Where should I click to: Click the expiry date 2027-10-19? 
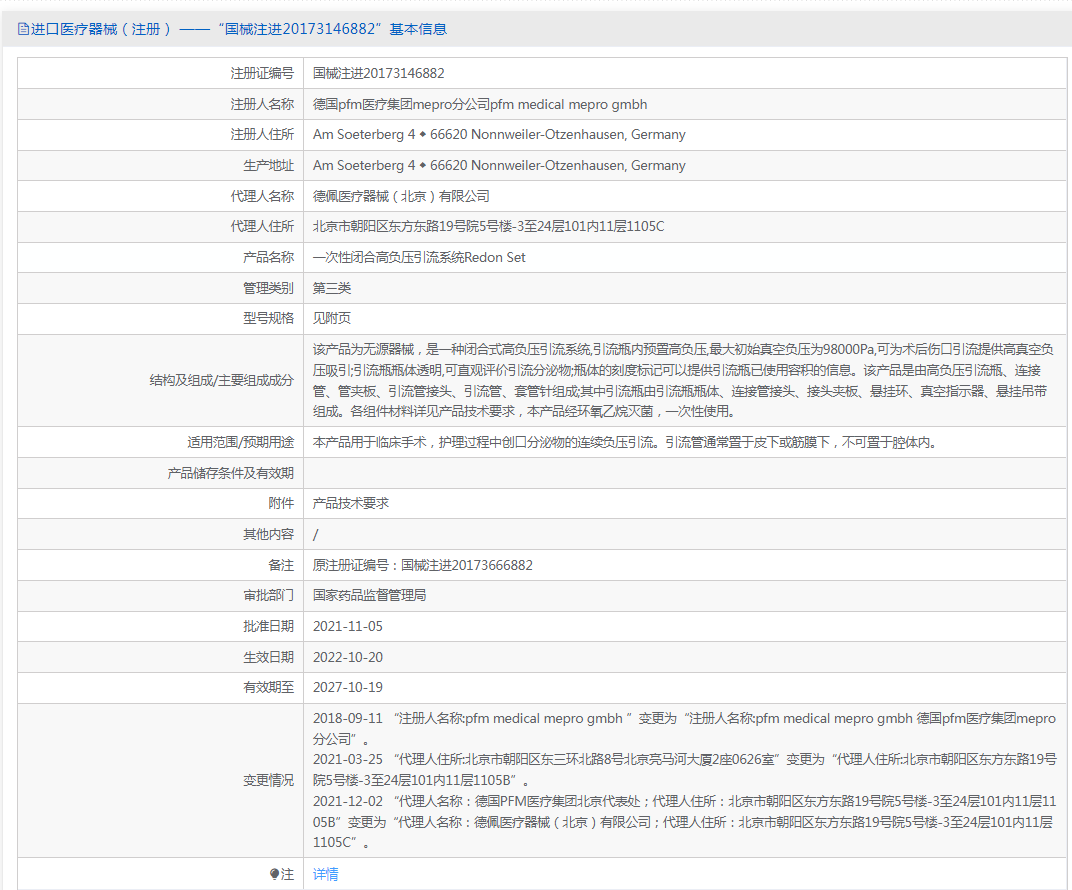(347, 687)
